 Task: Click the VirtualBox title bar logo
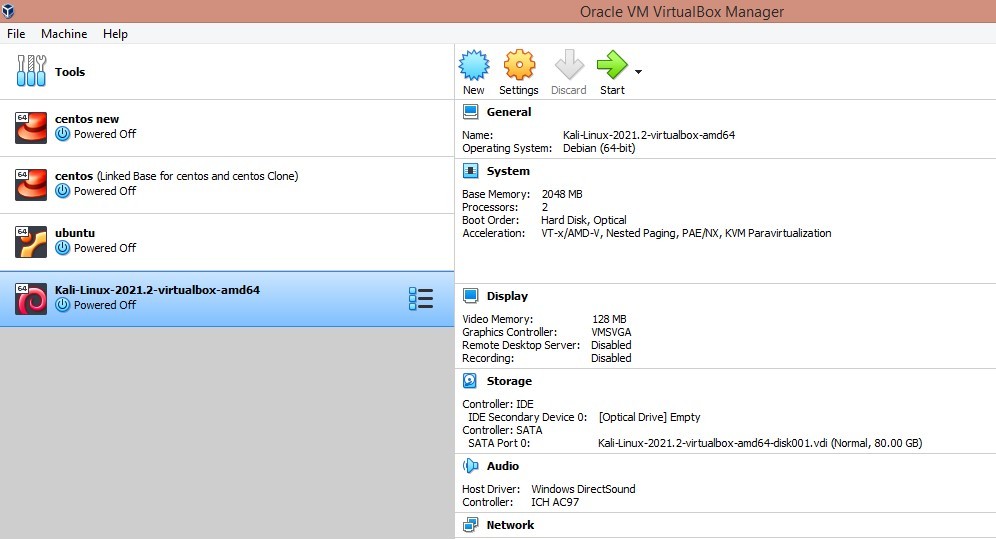pyautogui.click(x=8, y=11)
